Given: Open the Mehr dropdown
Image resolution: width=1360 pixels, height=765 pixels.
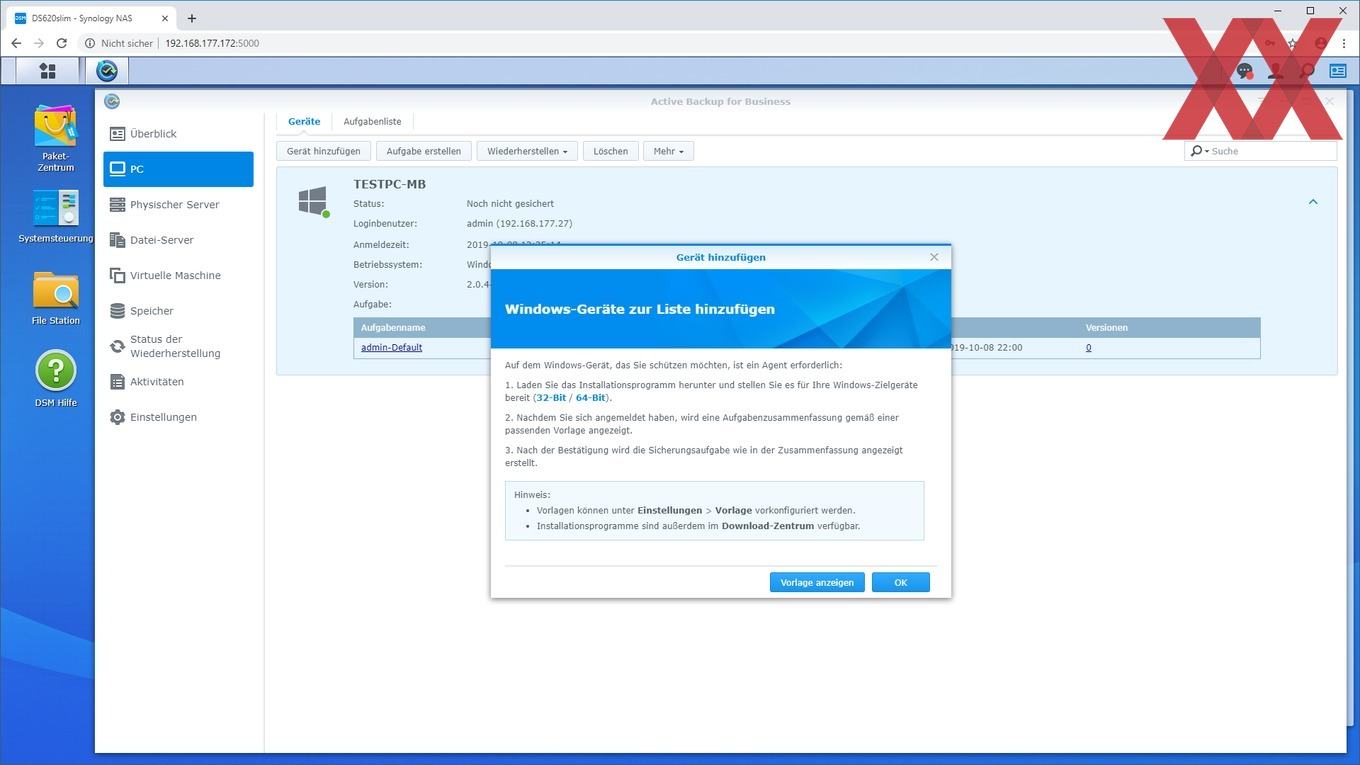Looking at the screenshot, I should tap(668, 151).
